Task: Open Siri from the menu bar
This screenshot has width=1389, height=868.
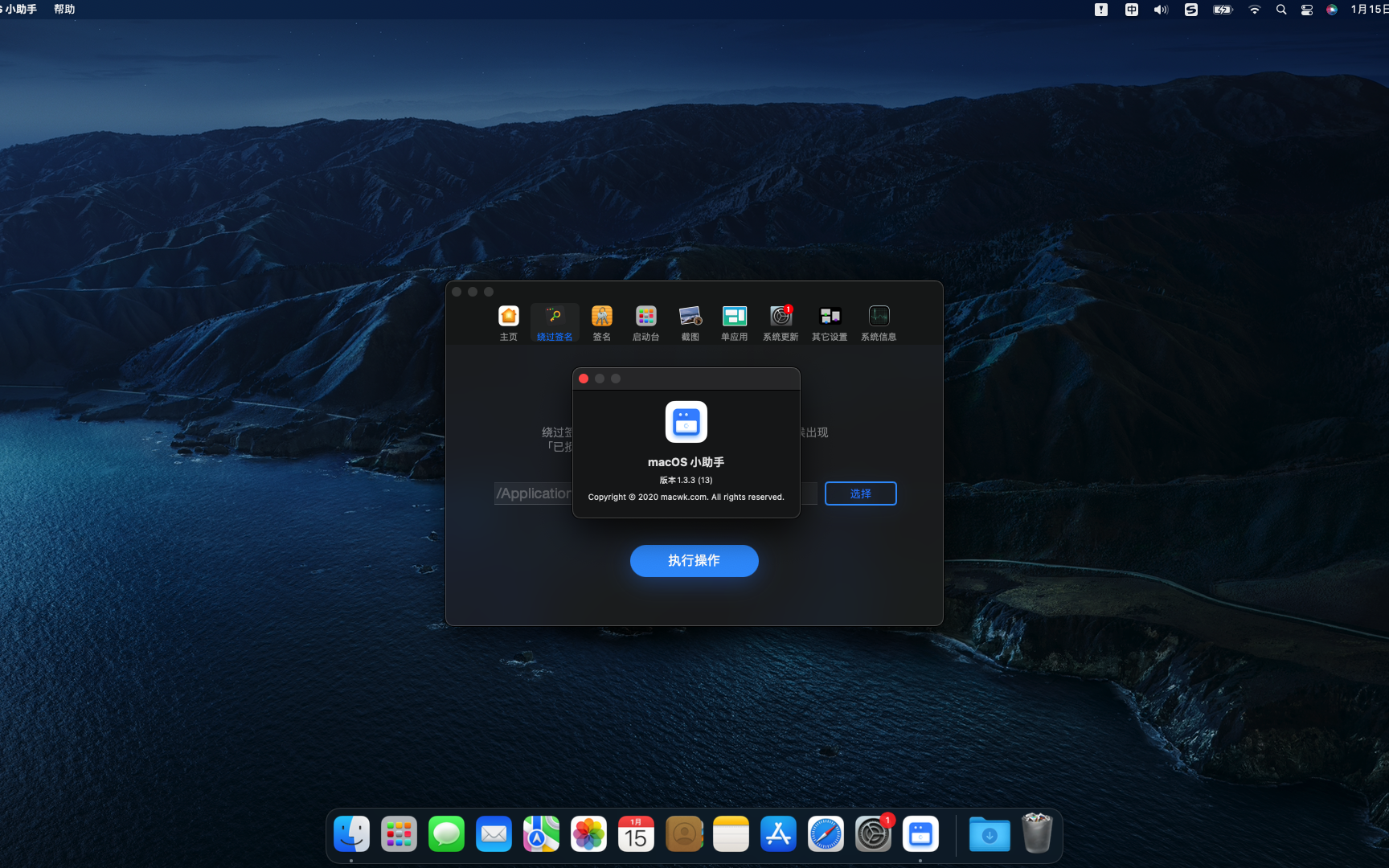Action: coord(1332,10)
